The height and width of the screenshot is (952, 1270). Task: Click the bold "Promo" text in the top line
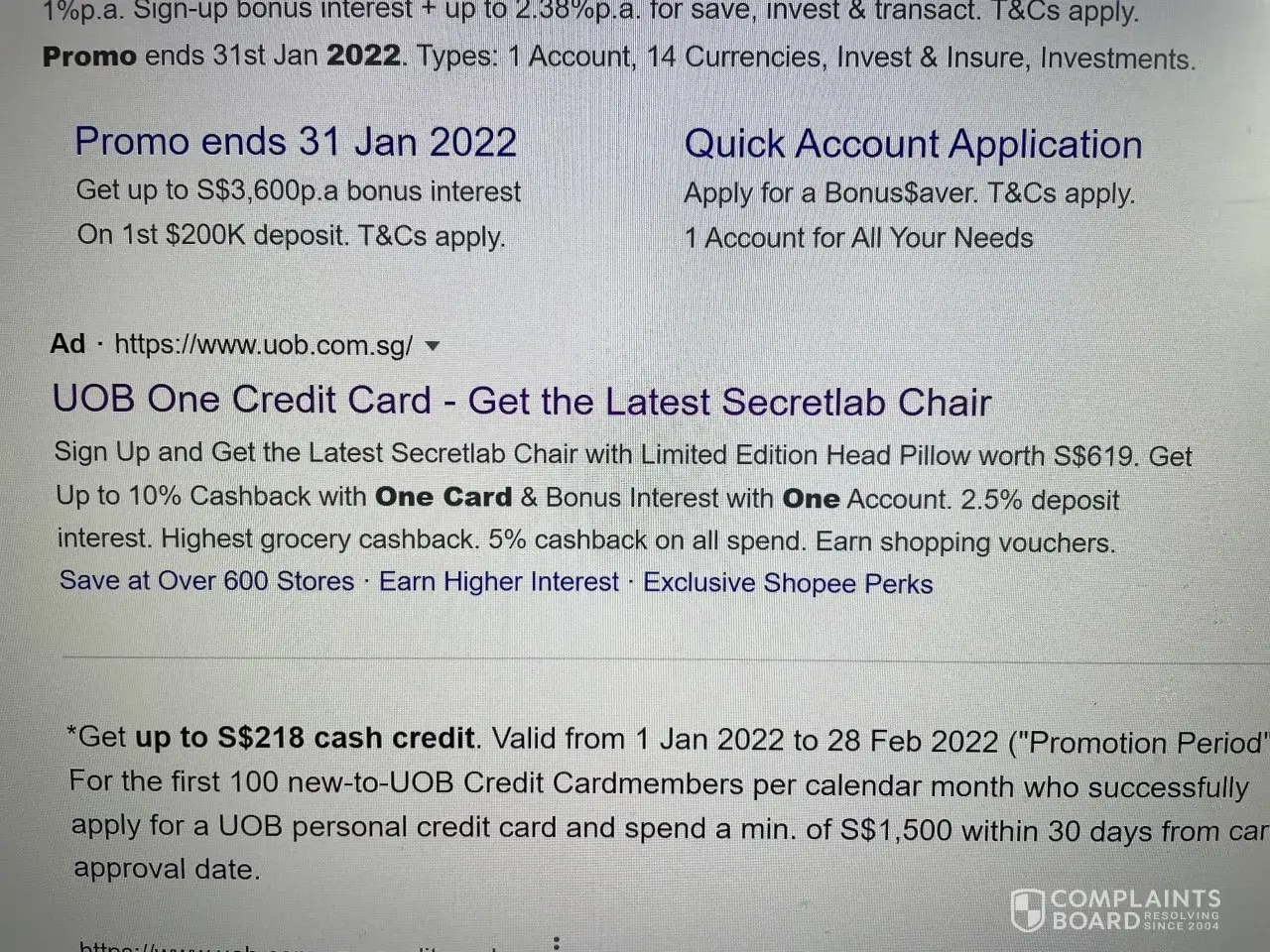(89, 56)
